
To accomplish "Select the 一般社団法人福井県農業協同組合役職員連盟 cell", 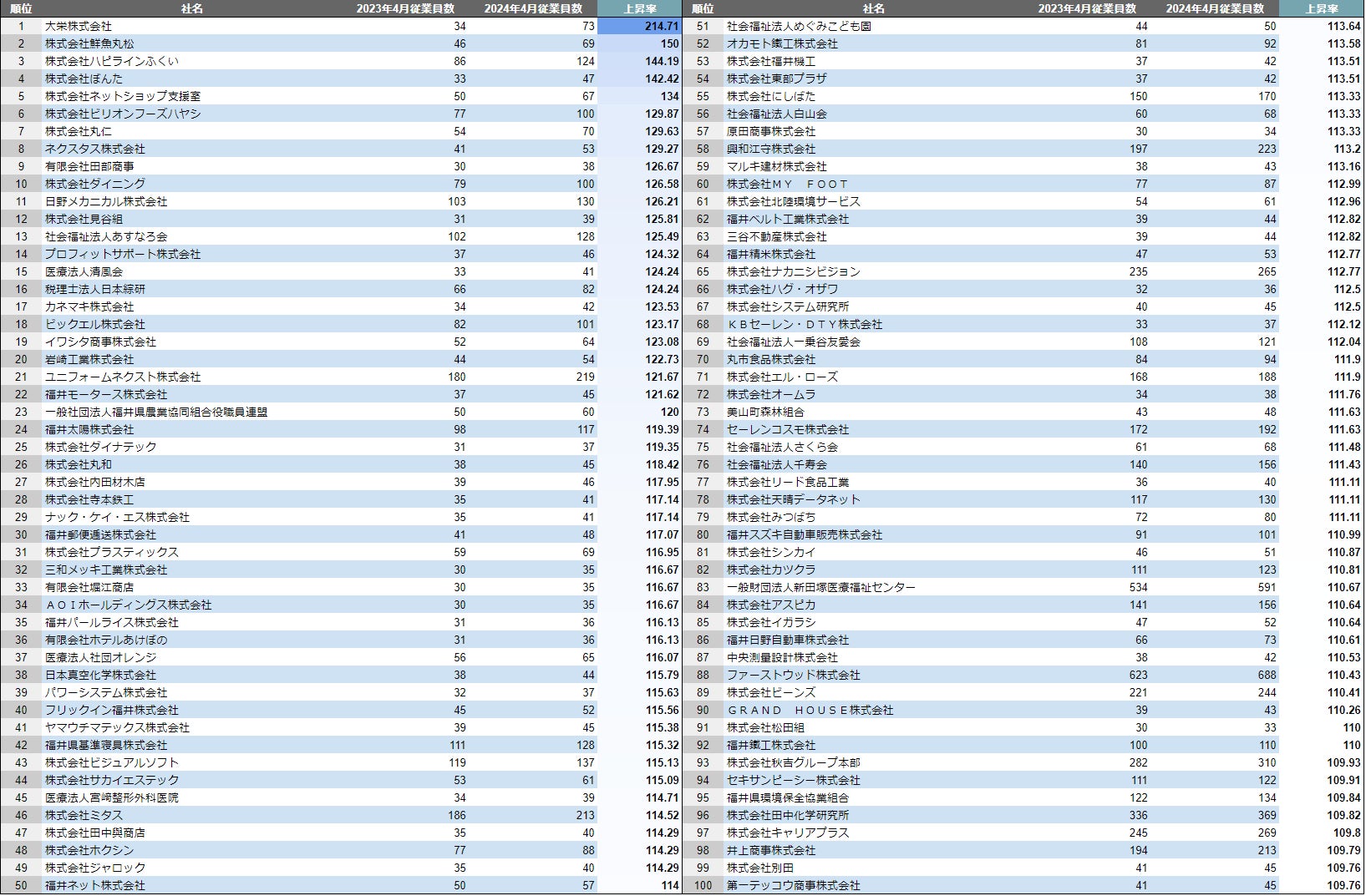I will [156, 412].
